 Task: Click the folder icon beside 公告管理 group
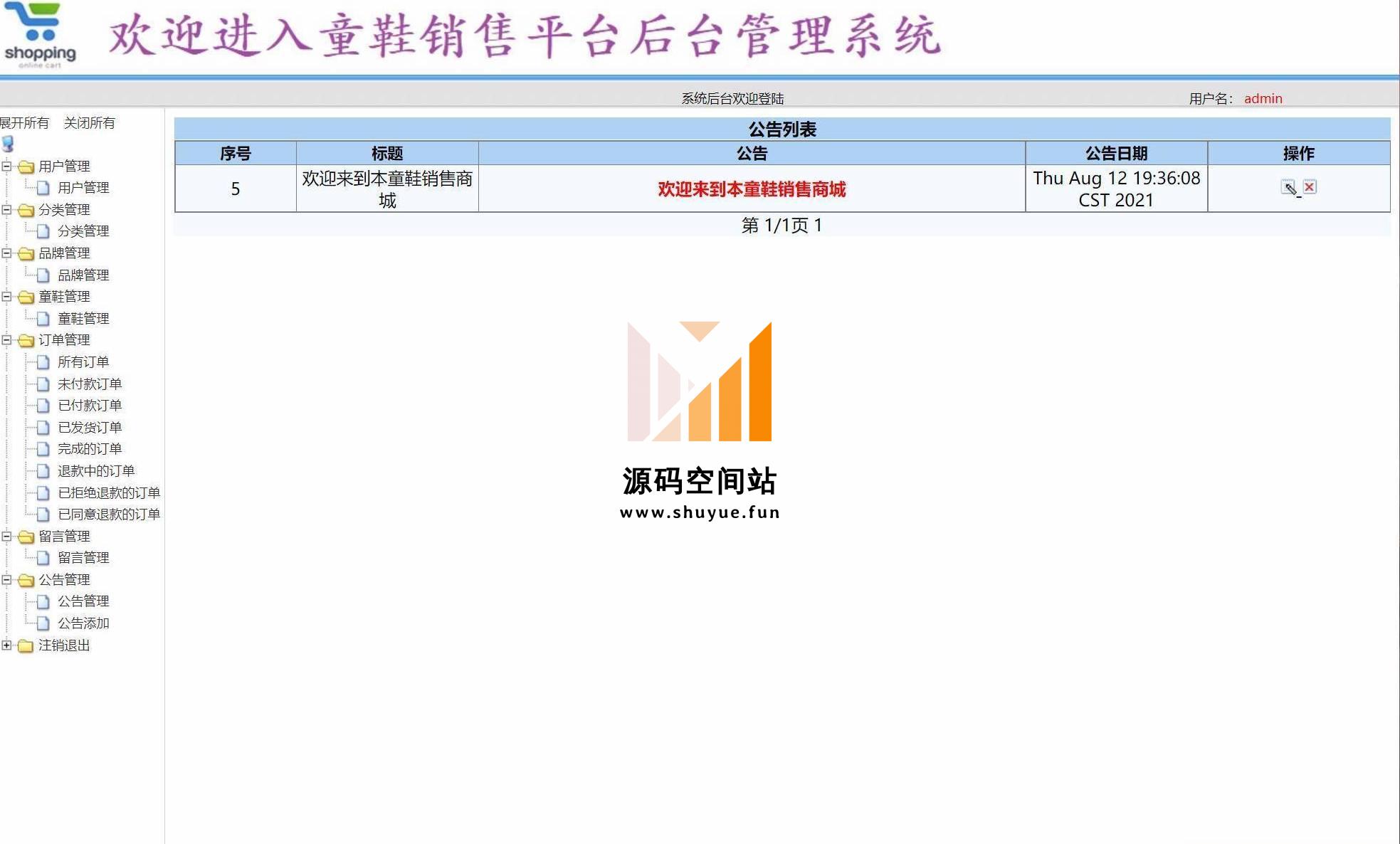coord(26,580)
